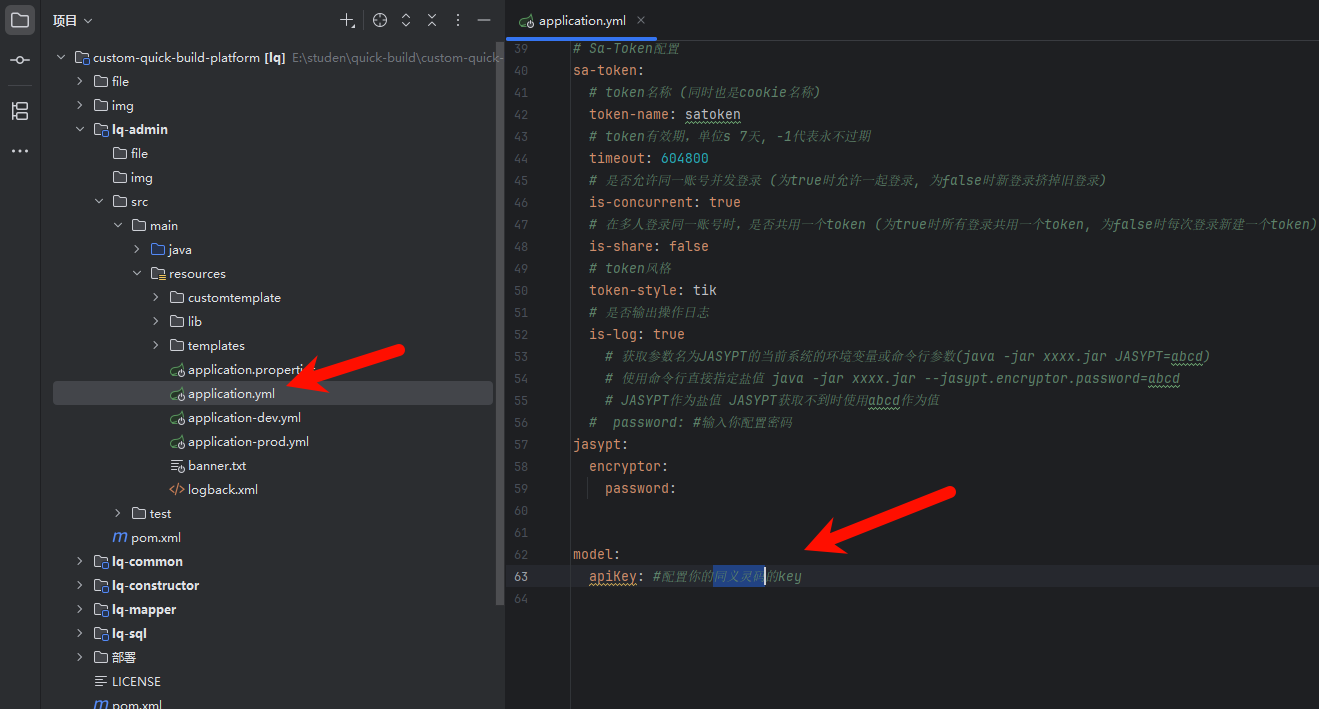Click the Collapse All icon in project panel
This screenshot has width=1319, height=709.
click(432, 20)
